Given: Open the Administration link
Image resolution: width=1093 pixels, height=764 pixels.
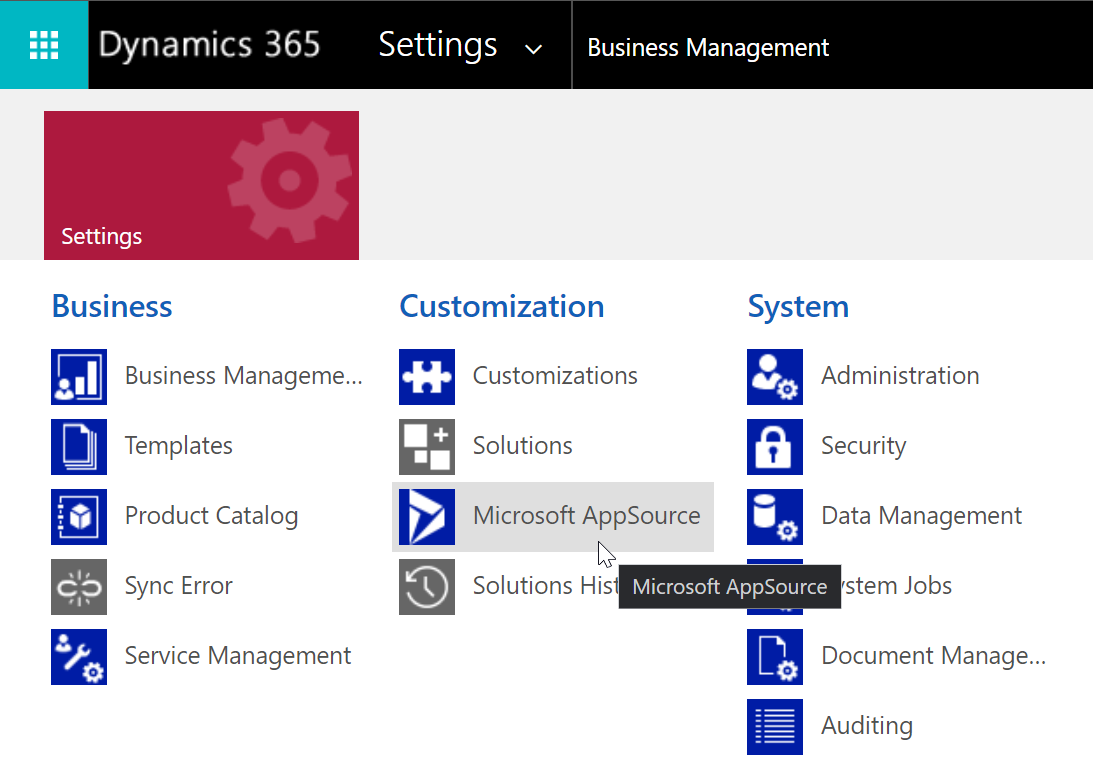Looking at the screenshot, I should tap(900, 376).
